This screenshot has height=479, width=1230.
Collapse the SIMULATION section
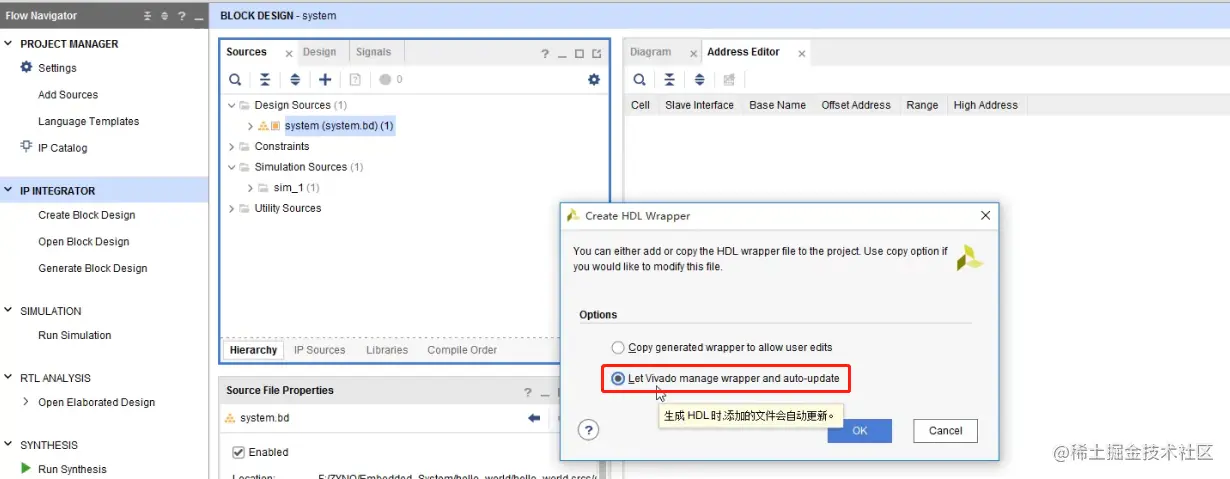tap(9, 311)
